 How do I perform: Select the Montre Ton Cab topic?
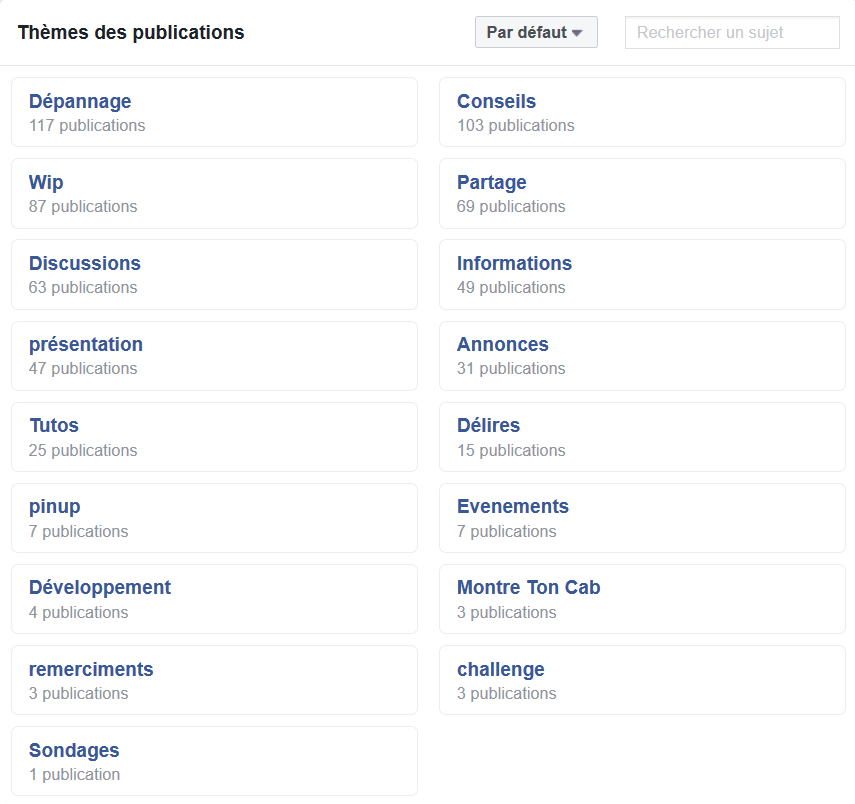click(528, 588)
